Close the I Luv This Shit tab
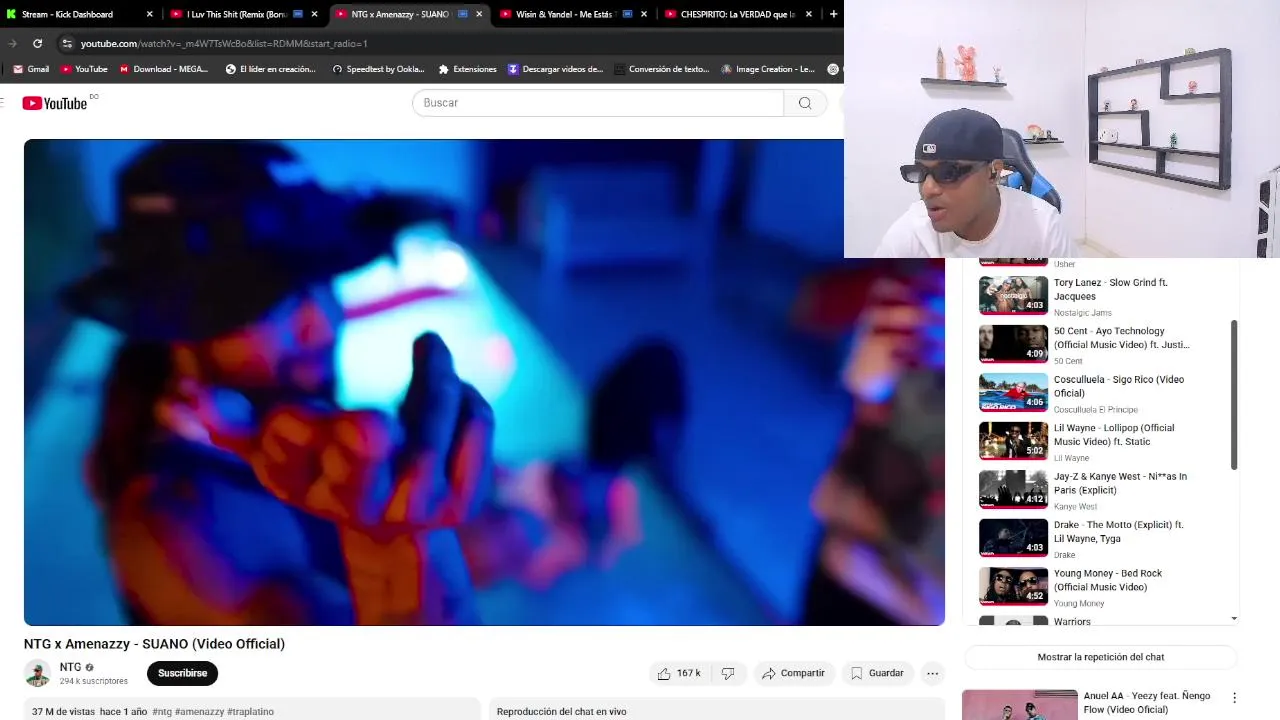 [x=315, y=14]
